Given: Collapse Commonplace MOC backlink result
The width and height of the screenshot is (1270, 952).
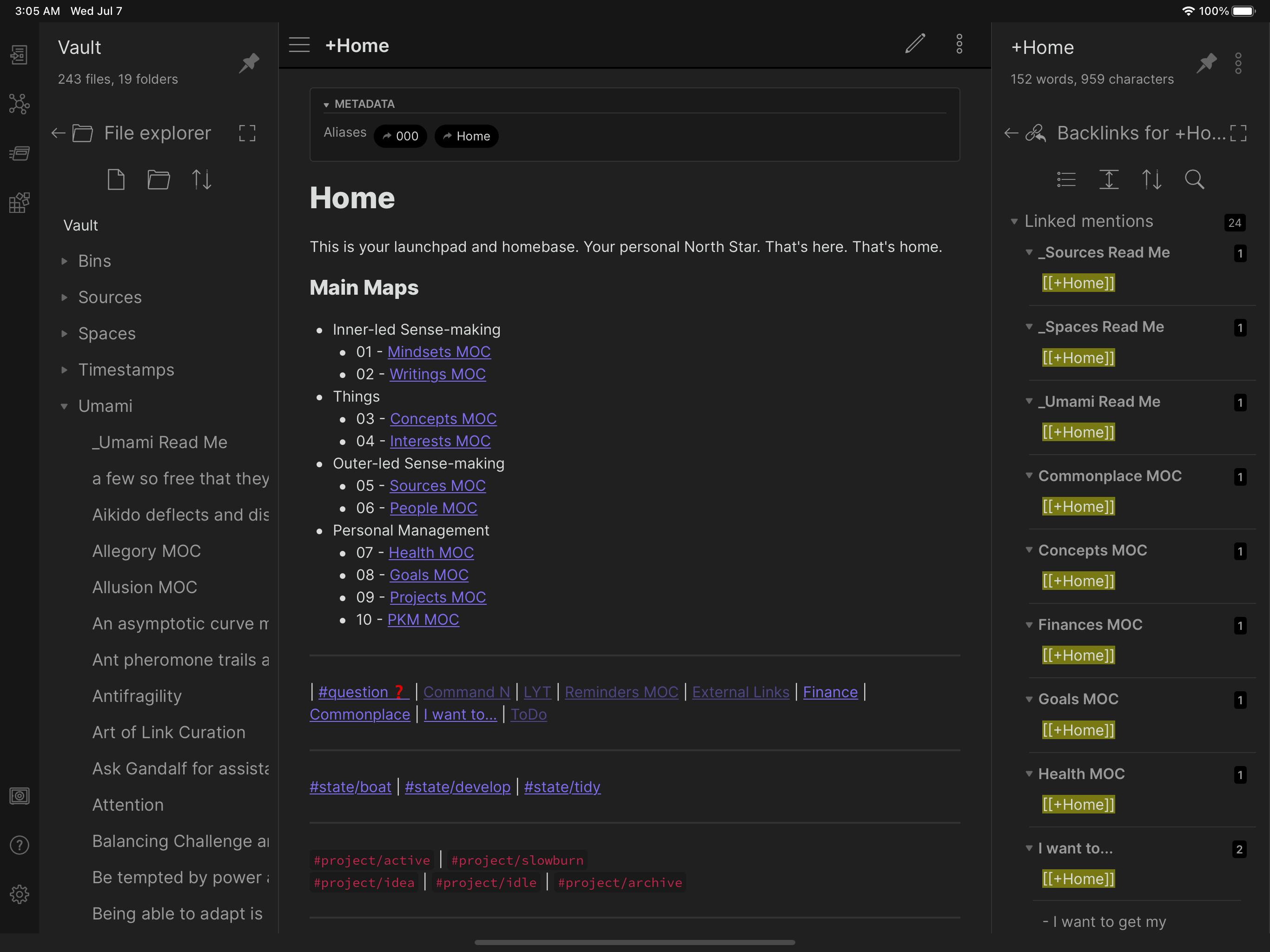Looking at the screenshot, I should click(x=1029, y=476).
